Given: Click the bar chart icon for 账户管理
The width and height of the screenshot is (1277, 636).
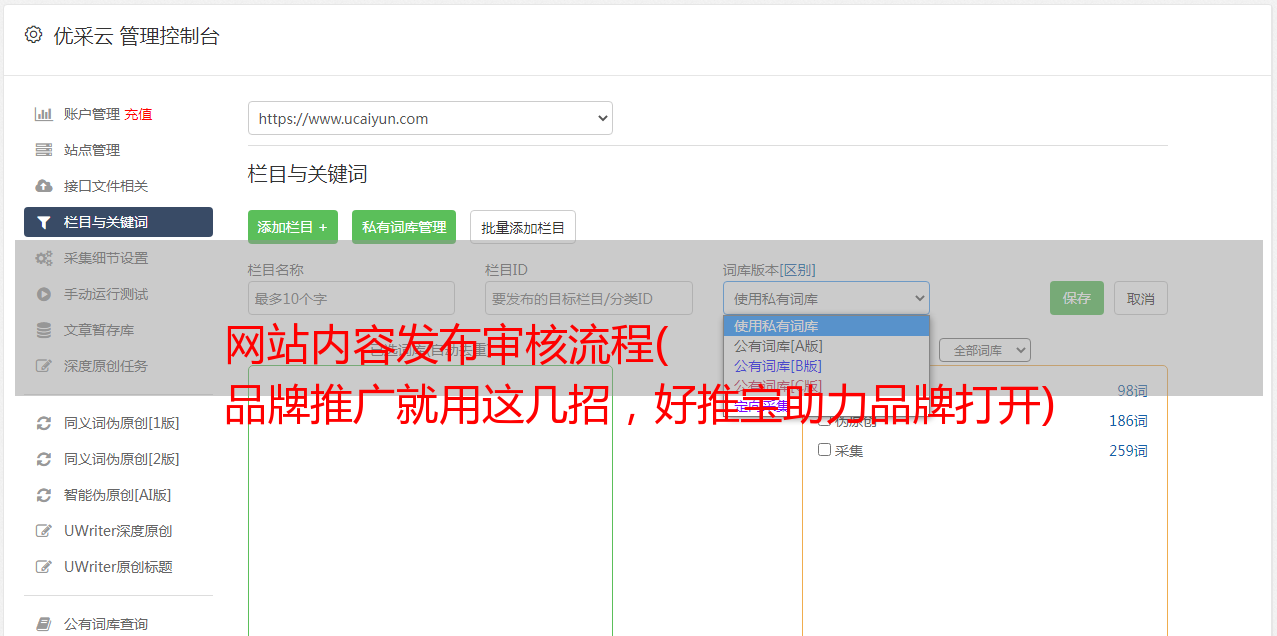Looking at the screenshot, I should coord(44,114).
